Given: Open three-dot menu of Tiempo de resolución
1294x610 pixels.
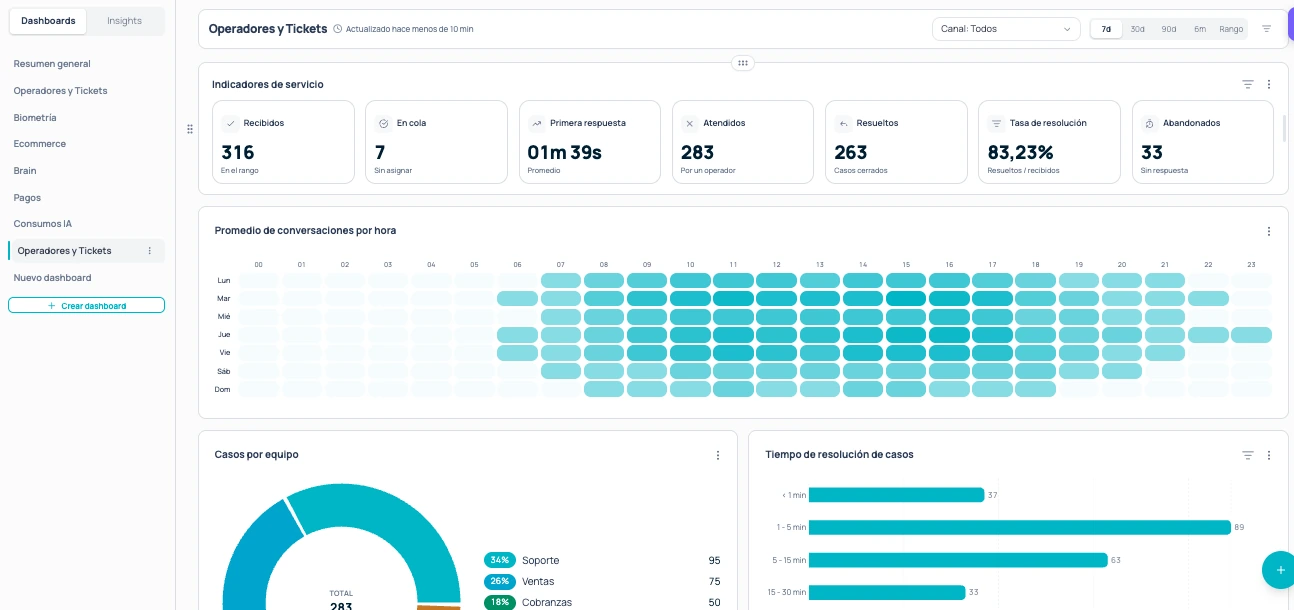Looking at the screenshot, I should 1269,455.
